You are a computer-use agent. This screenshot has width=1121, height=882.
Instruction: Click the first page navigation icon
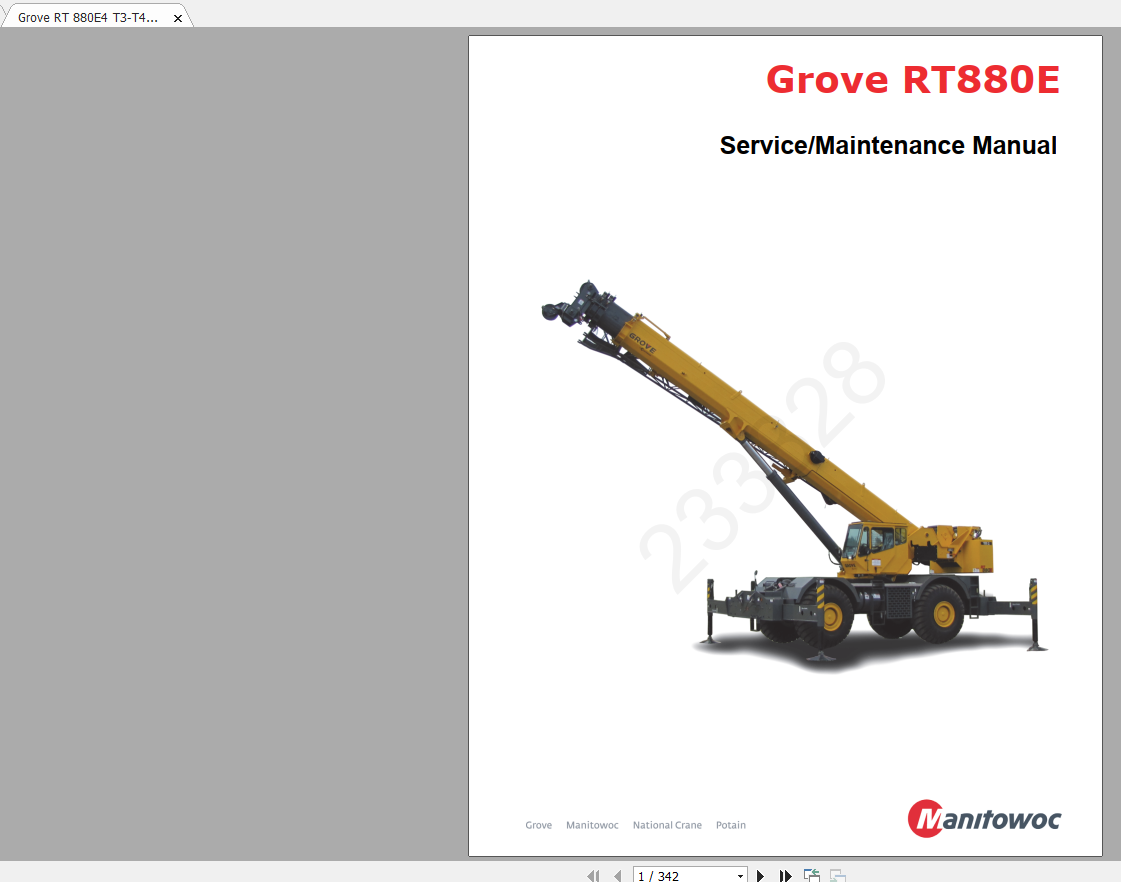click(x=593, y=876)
